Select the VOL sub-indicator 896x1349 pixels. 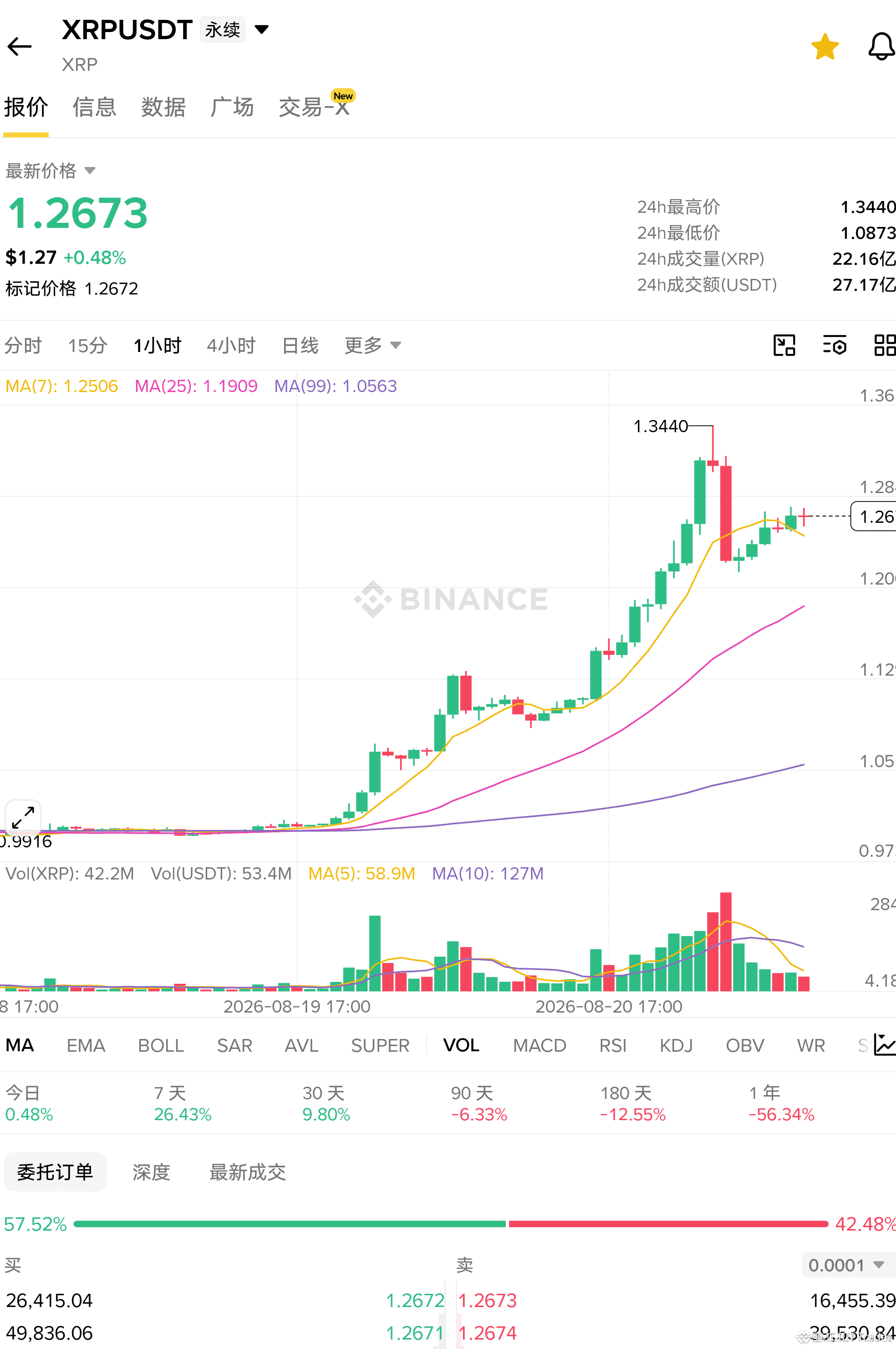pos(461,1045)
